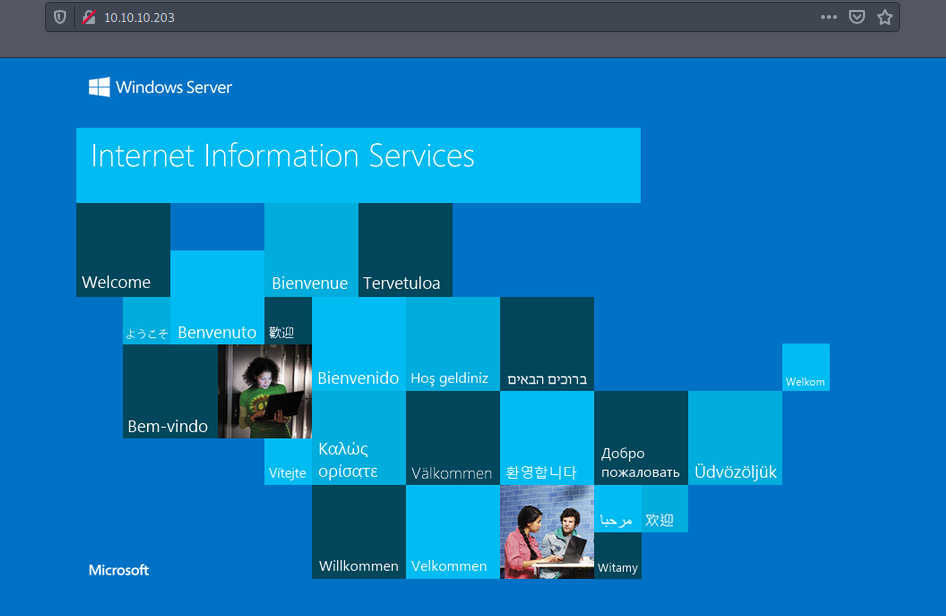Click the Internet Information Services banner
Screen dimensions: 946x616
[x=358, y=165]
